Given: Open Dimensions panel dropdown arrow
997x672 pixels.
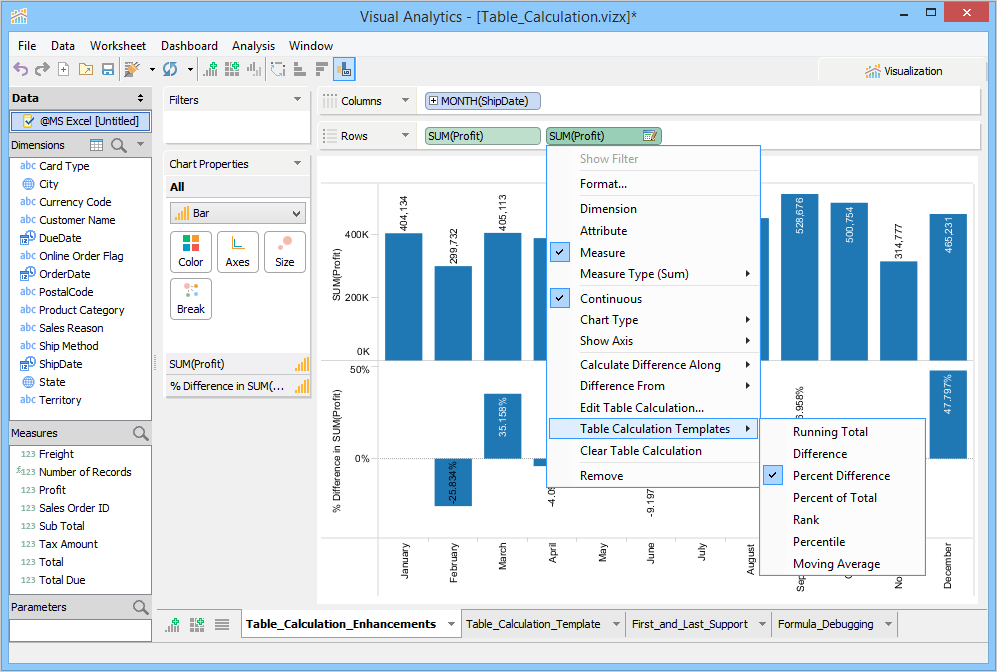Looking at the screenshot, I should (x=141, y=145).
